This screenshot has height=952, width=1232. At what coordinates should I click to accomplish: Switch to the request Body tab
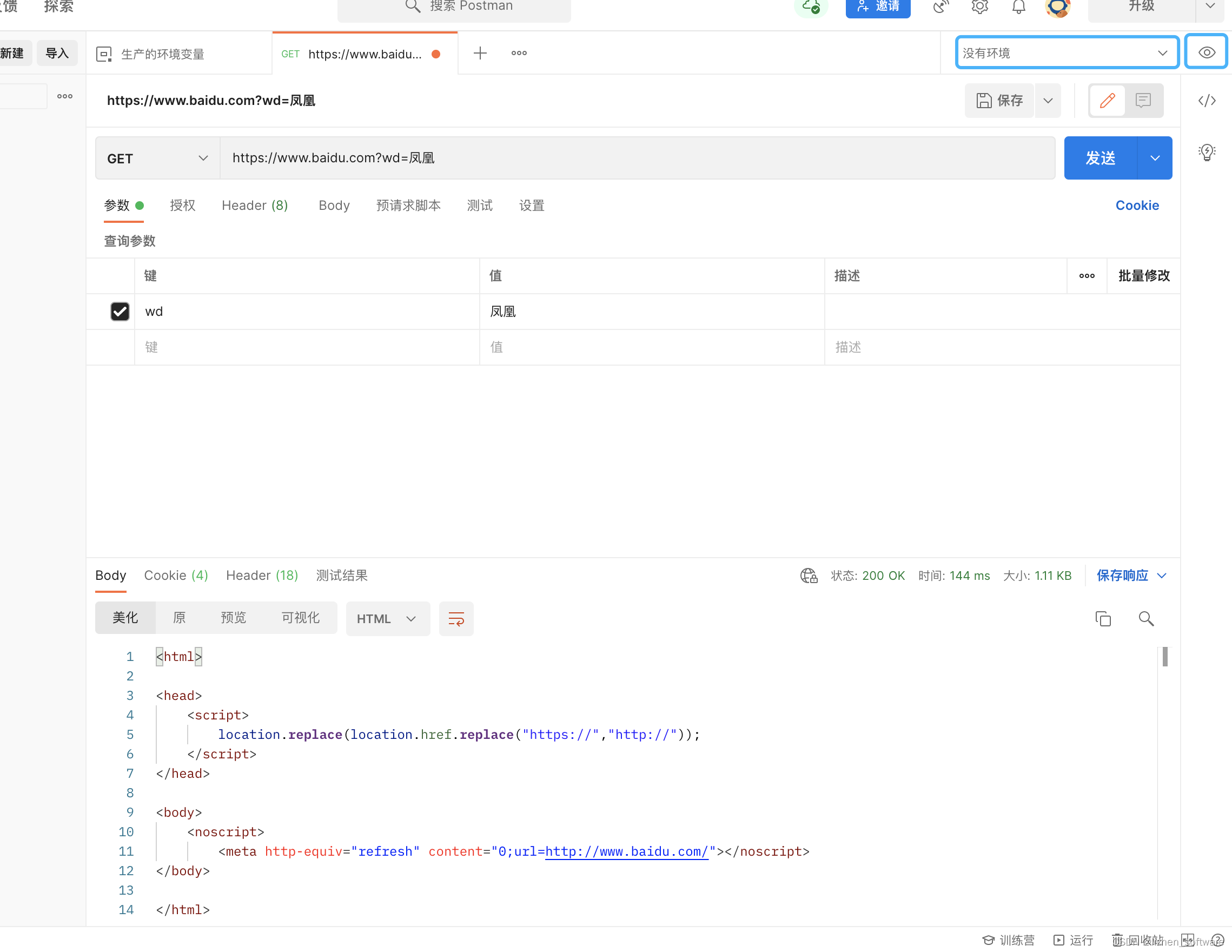[x=334, y=206]
